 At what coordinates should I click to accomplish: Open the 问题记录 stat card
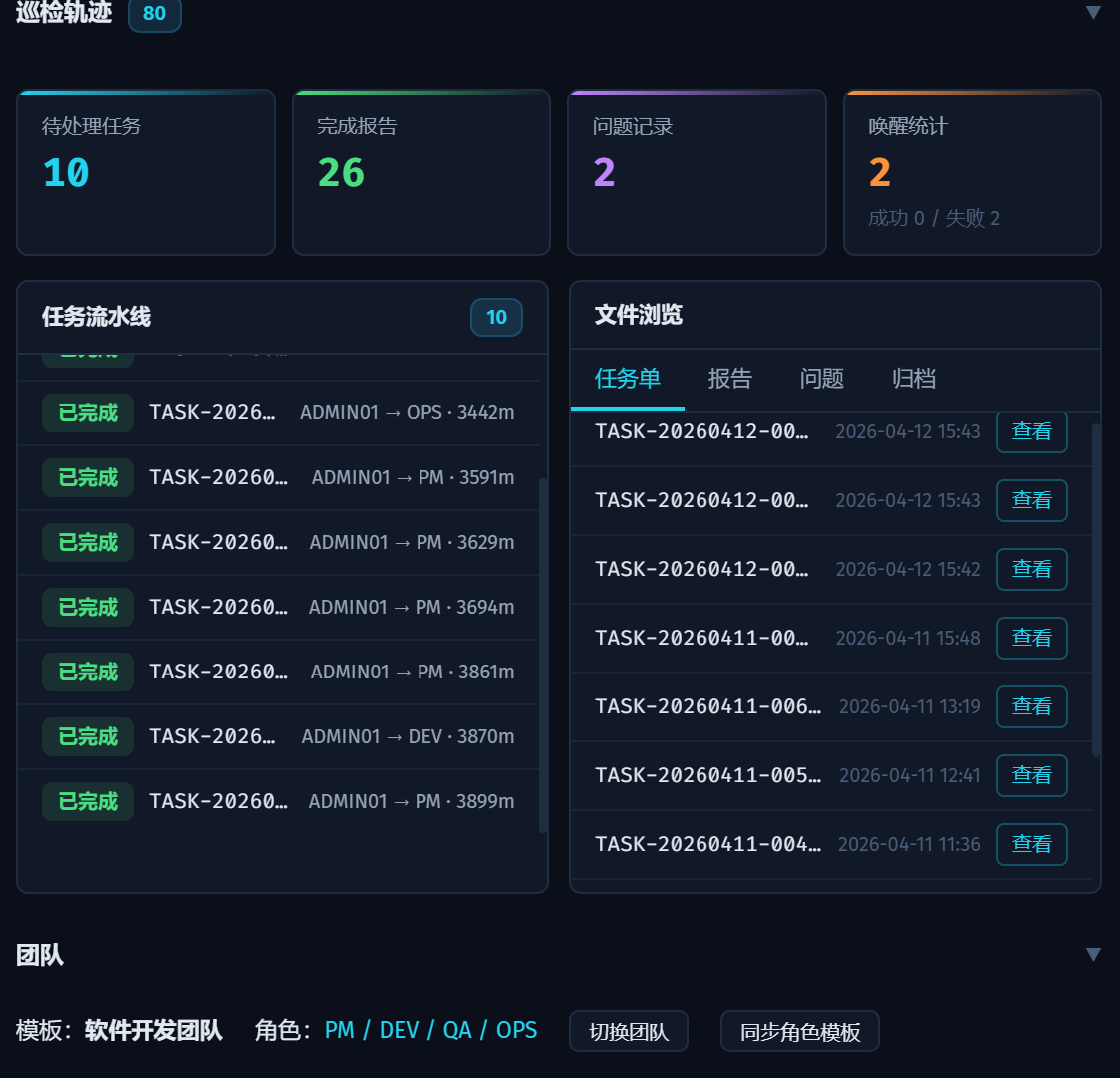pos(697,171)
